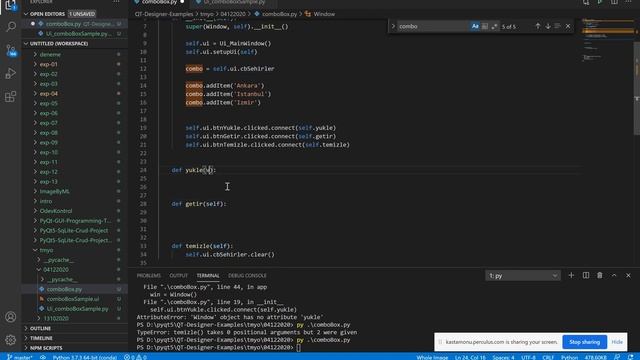Open Ui_comboBoxSample.py in the file tree
The height and width of the screenshot is (360, 640).
pos(77,309)
